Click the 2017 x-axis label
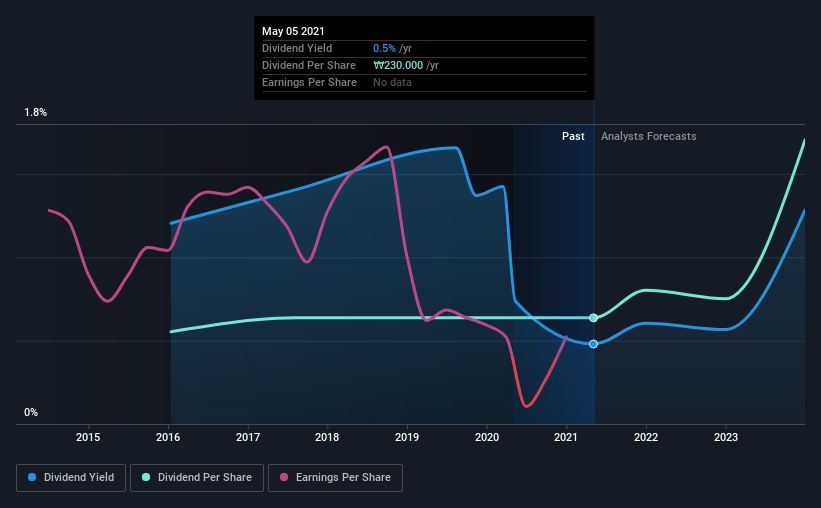The width and height of the screenshot is (821, 508). pyautogui.click(x=248, y=437)
